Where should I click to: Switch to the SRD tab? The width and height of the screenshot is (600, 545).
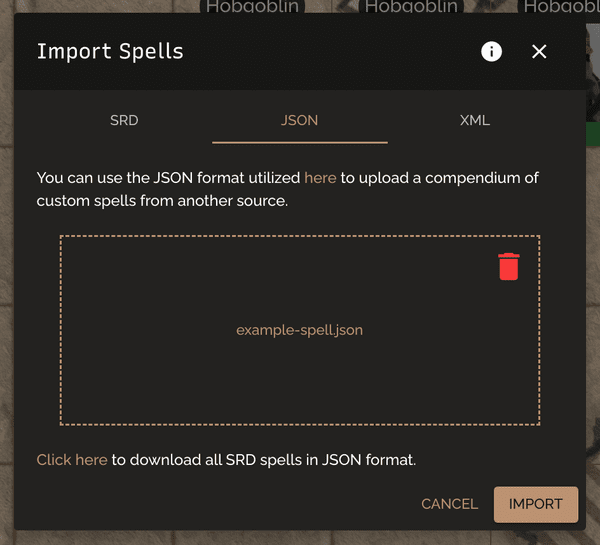124,121
